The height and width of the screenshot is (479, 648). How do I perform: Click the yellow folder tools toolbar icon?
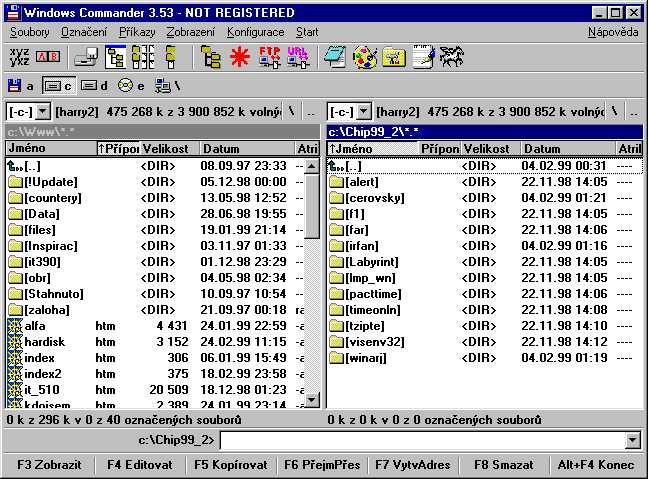click(394, 57)
